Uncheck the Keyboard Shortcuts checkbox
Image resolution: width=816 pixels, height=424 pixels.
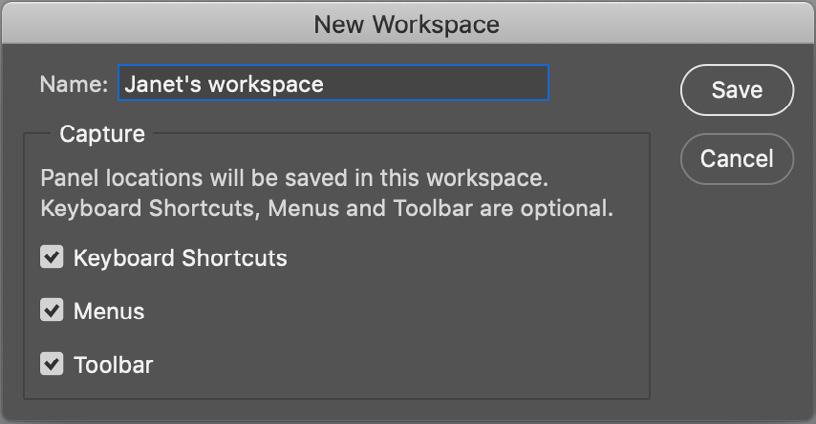click(52, 257)
